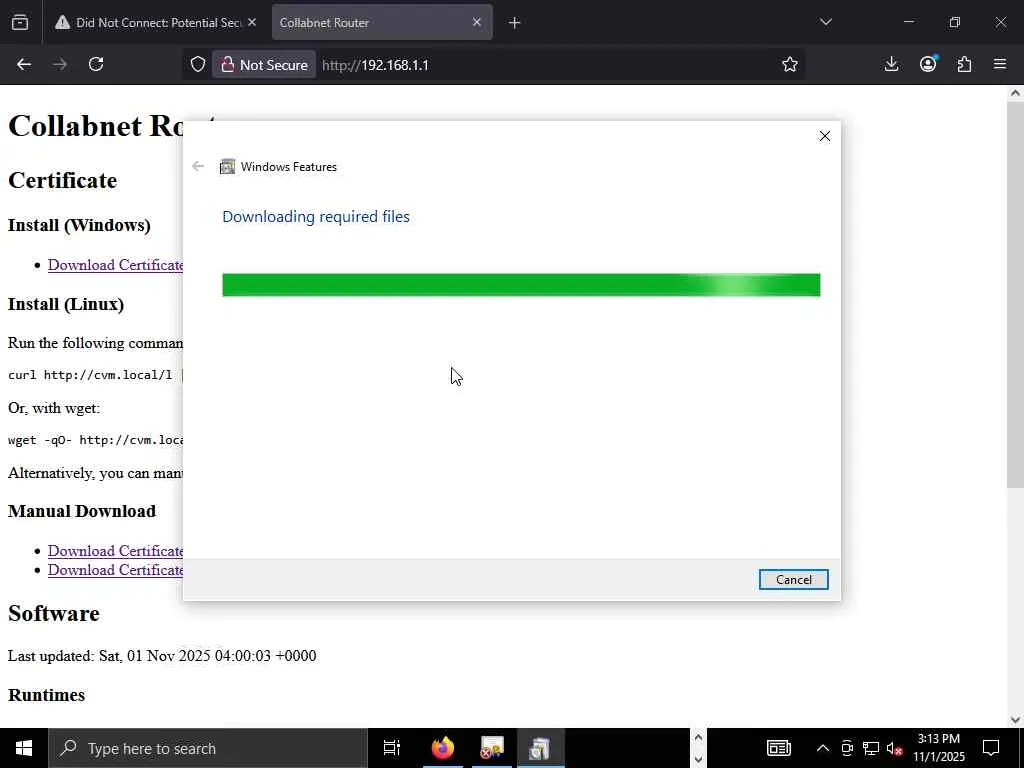The image size is (1024, 768).
Task: Close the Windows Features dialog
Action: pos(825,136)
